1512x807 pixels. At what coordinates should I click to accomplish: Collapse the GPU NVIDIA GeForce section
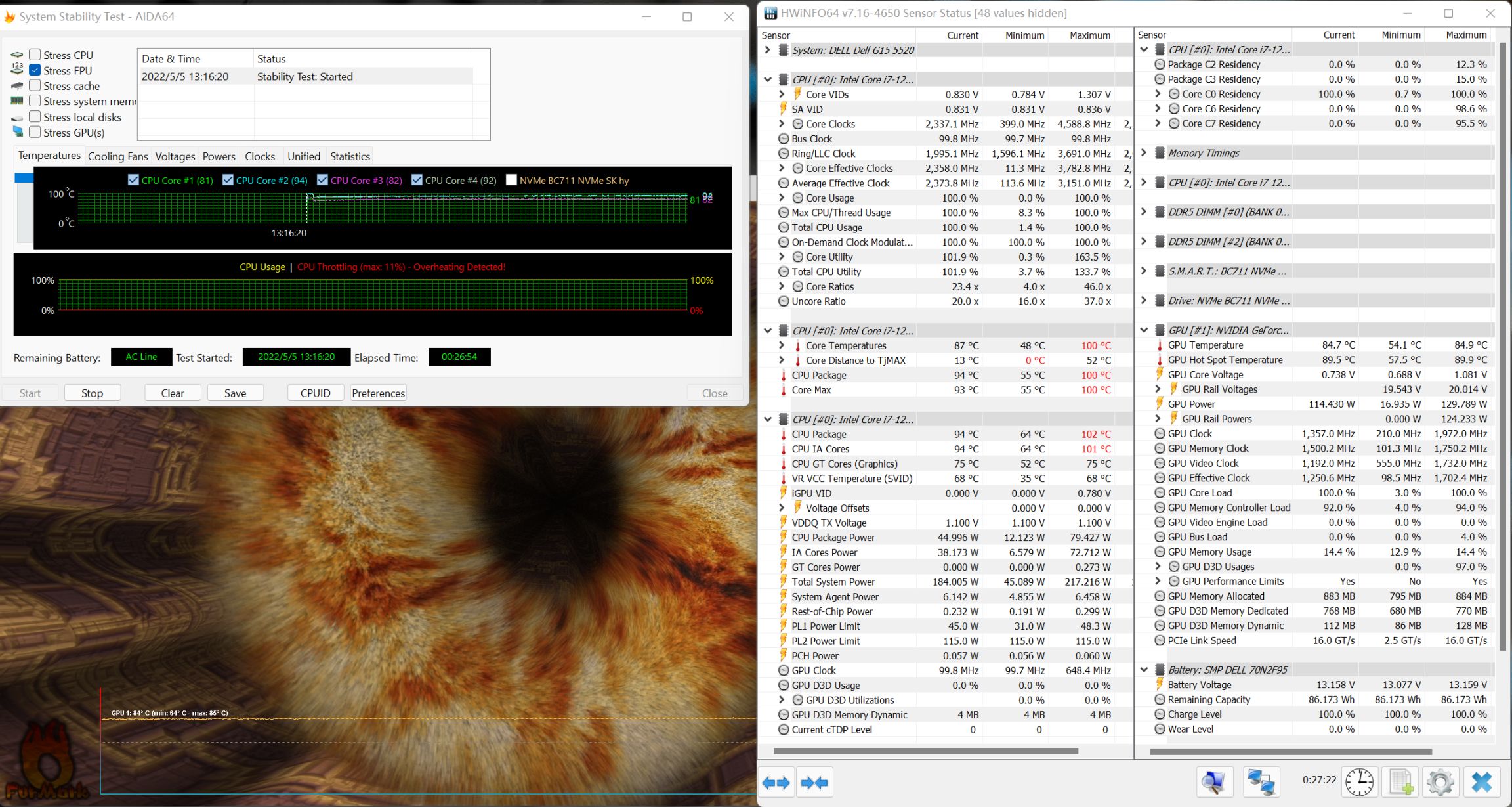tap(1144, 330)
